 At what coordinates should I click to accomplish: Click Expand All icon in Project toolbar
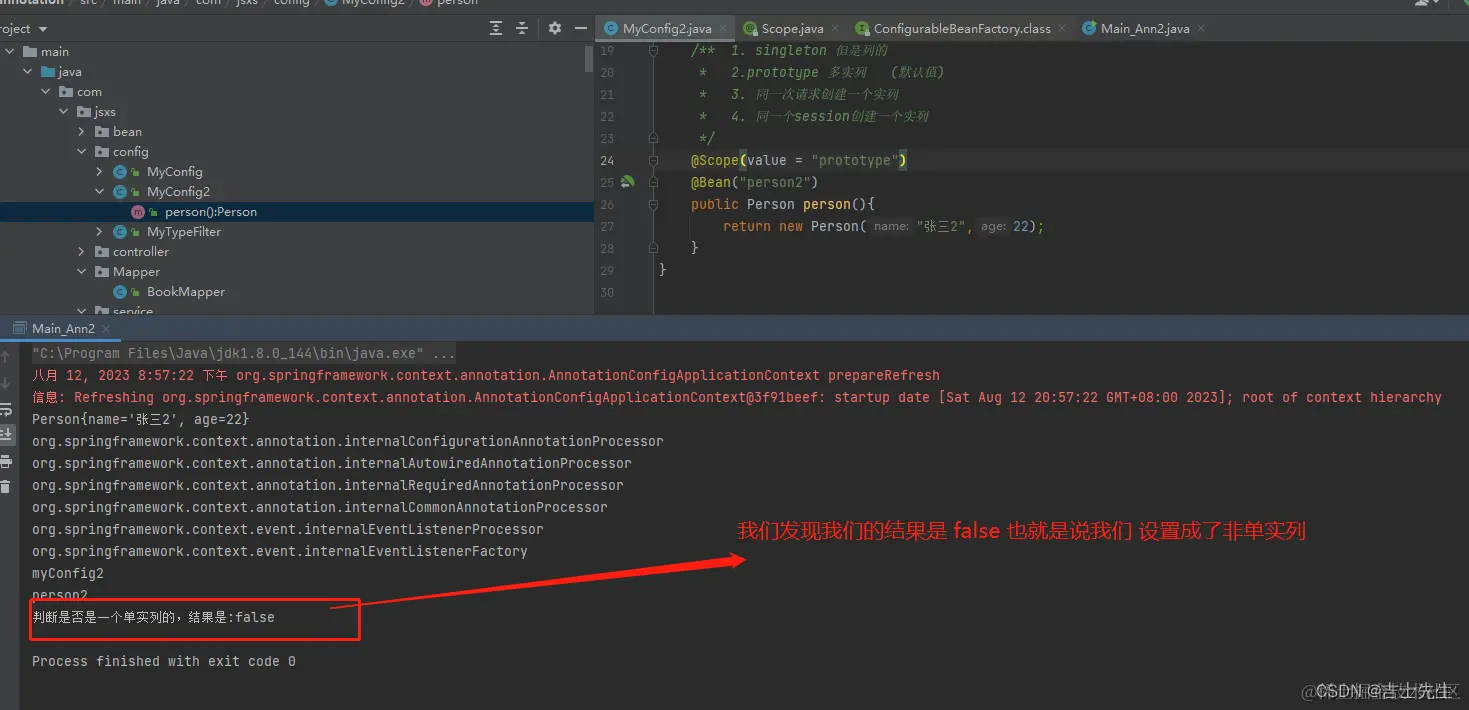(496, 29)
